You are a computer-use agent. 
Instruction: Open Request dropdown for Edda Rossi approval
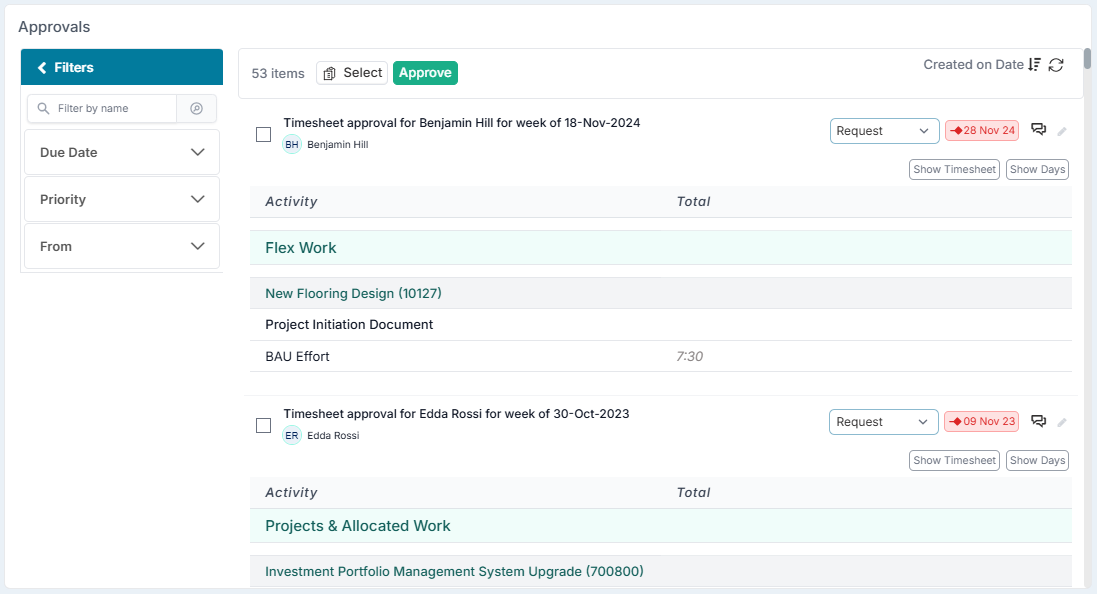pyautogui.click(x=884, y=422)
